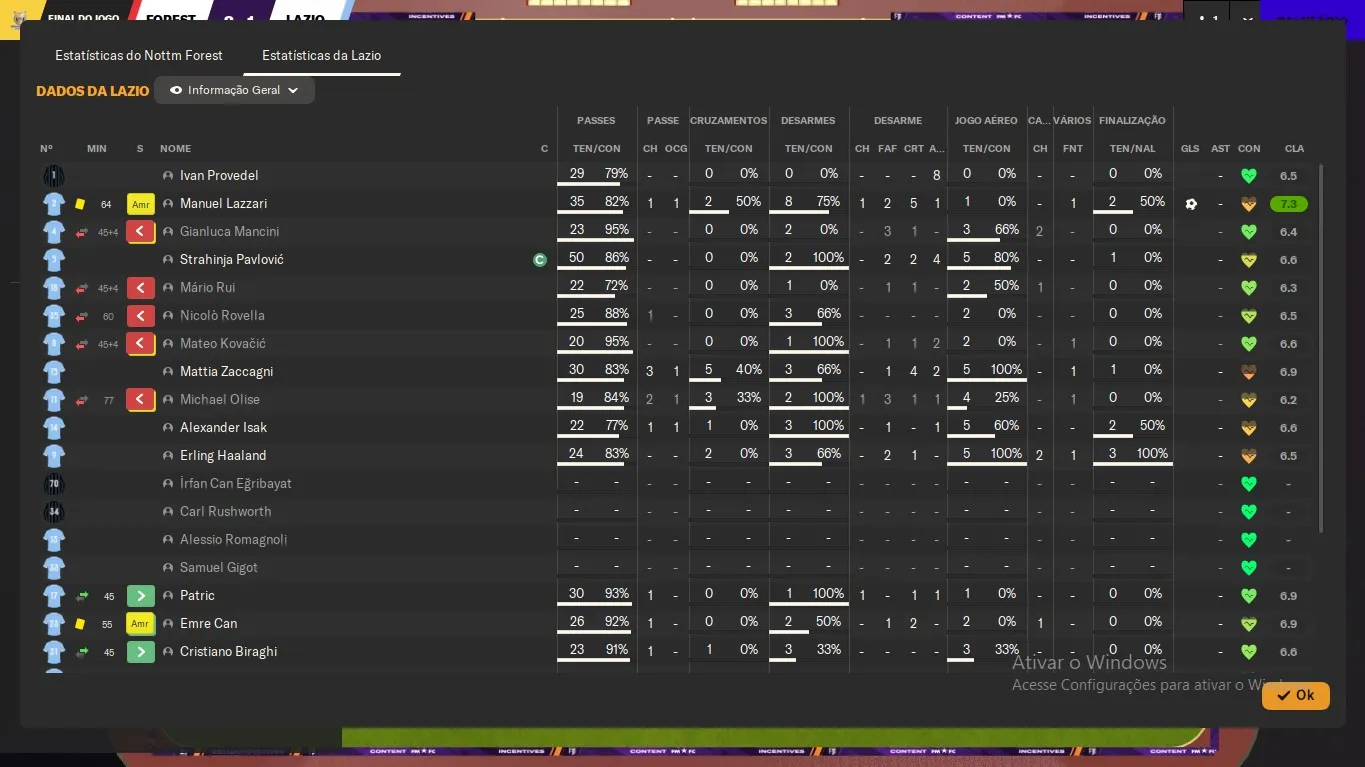Click the person icon beside Alexander Isak
Image resolution: width=1365 pixels, height=767 pixels.
168,428
